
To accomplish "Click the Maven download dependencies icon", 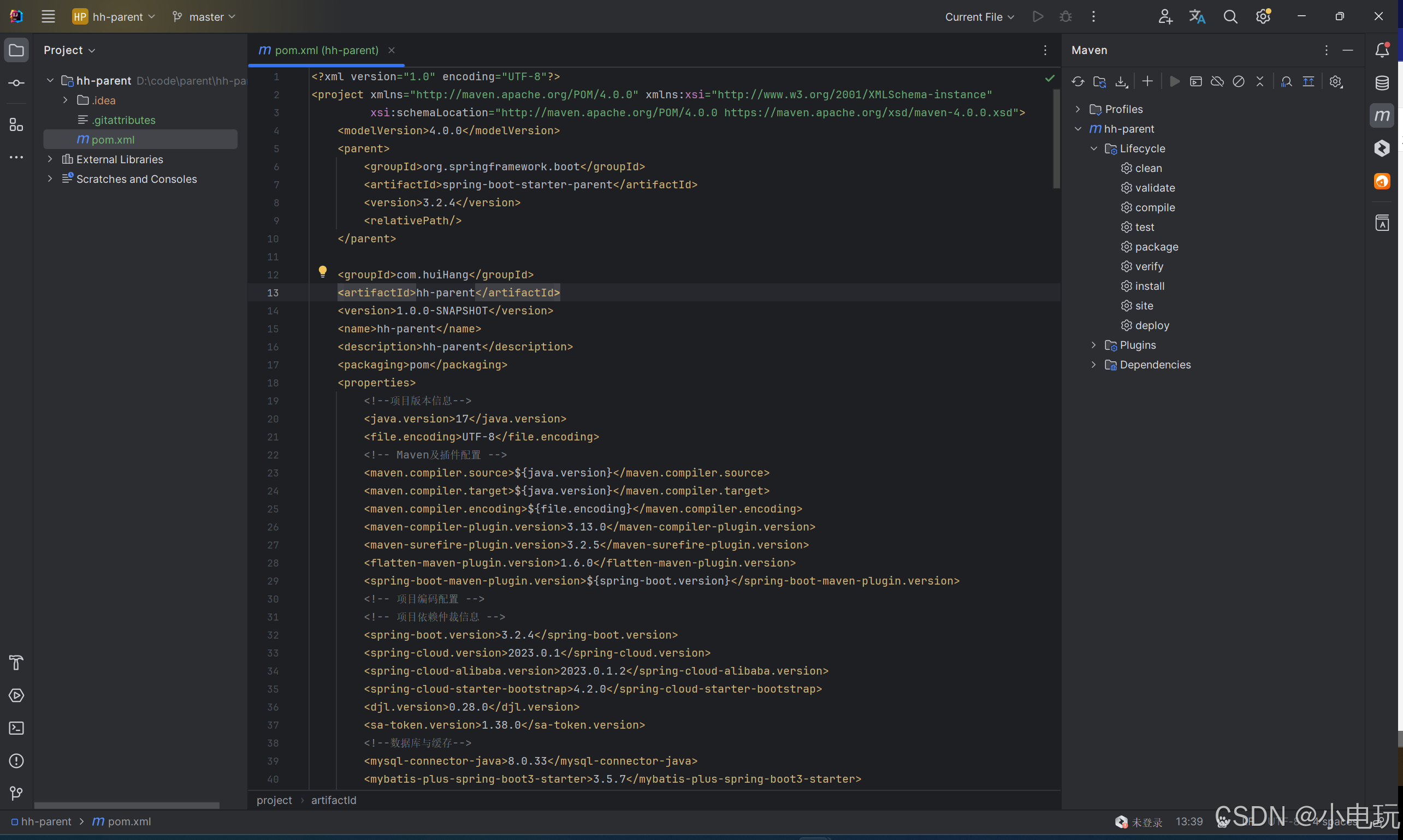I will [x=1122, y=82].
